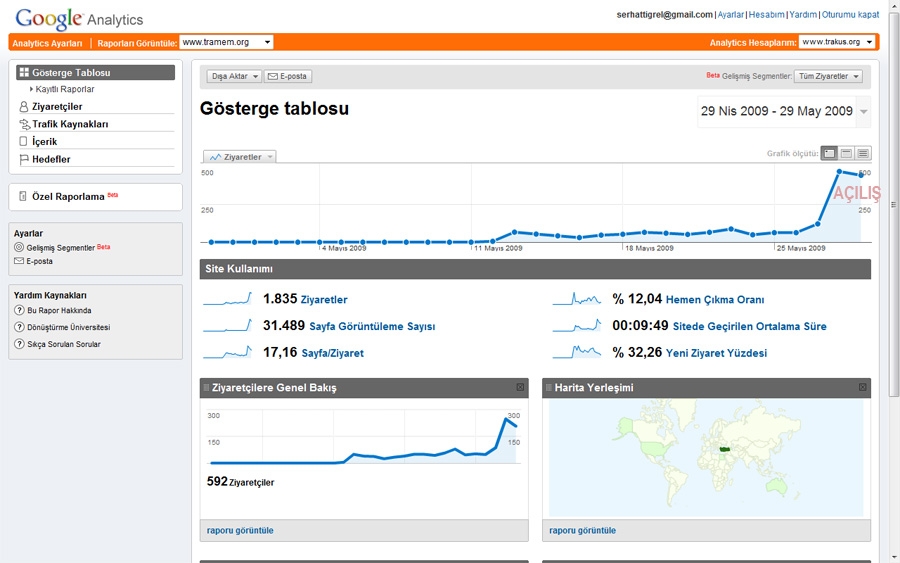
Task: Click the Sitede Geçirilen Ortalama Süre sparkline
Action: pos(577,325)
